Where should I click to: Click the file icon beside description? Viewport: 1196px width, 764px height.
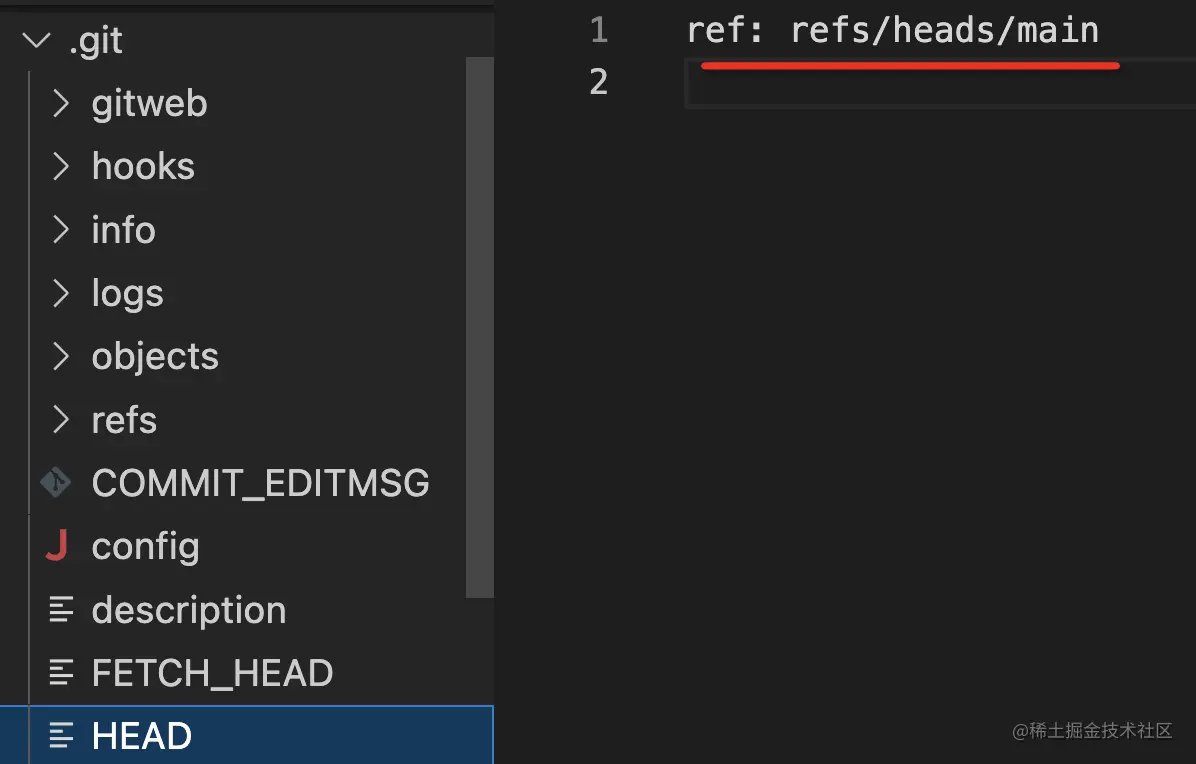point(62,610)
